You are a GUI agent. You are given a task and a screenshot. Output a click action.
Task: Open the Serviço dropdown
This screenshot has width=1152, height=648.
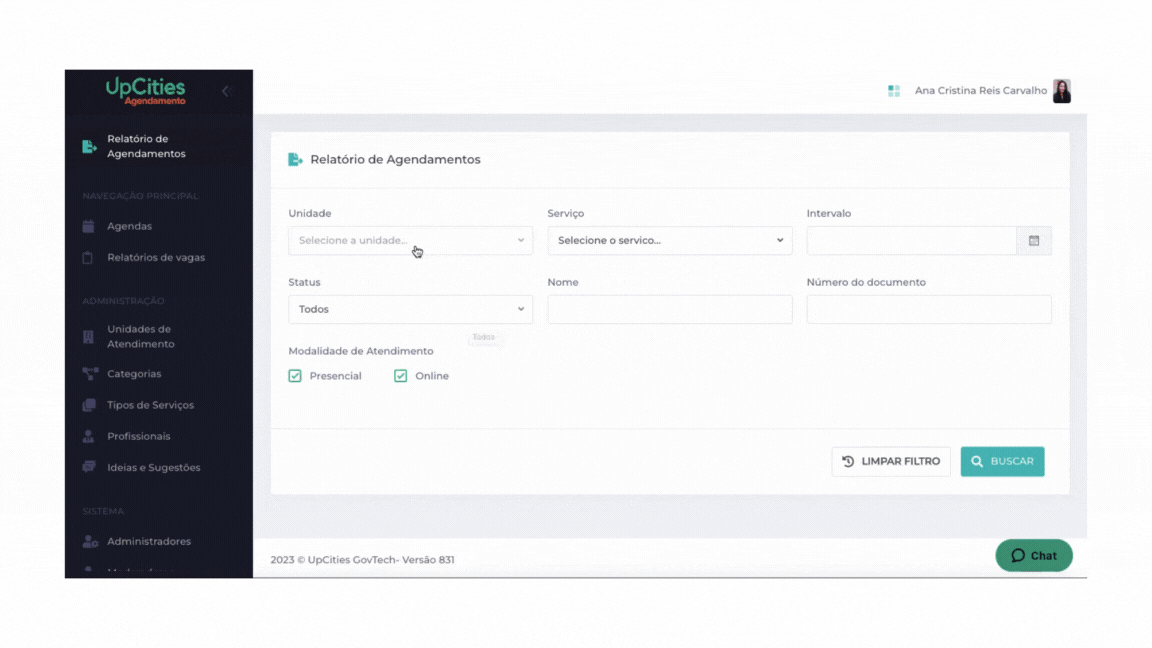670,241
